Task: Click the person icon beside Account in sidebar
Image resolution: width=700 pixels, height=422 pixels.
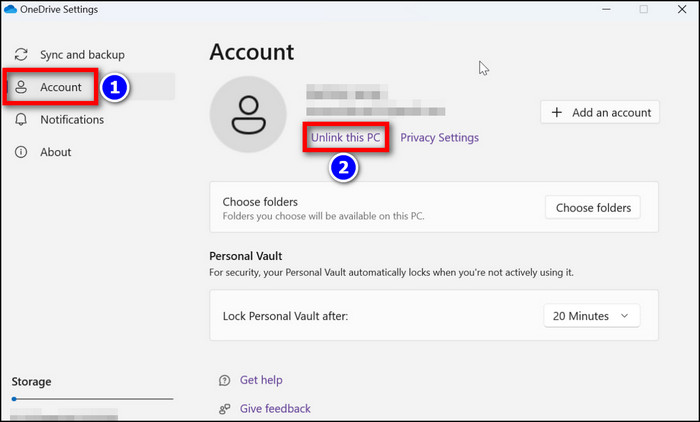Action: (x=21, y=87)
